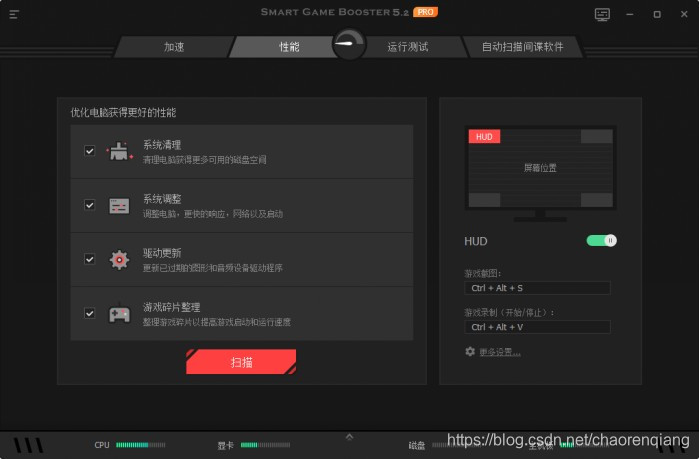Open the 更多设置 link
The height and width of the screenshot is (459, 699).
coord(500,352)
